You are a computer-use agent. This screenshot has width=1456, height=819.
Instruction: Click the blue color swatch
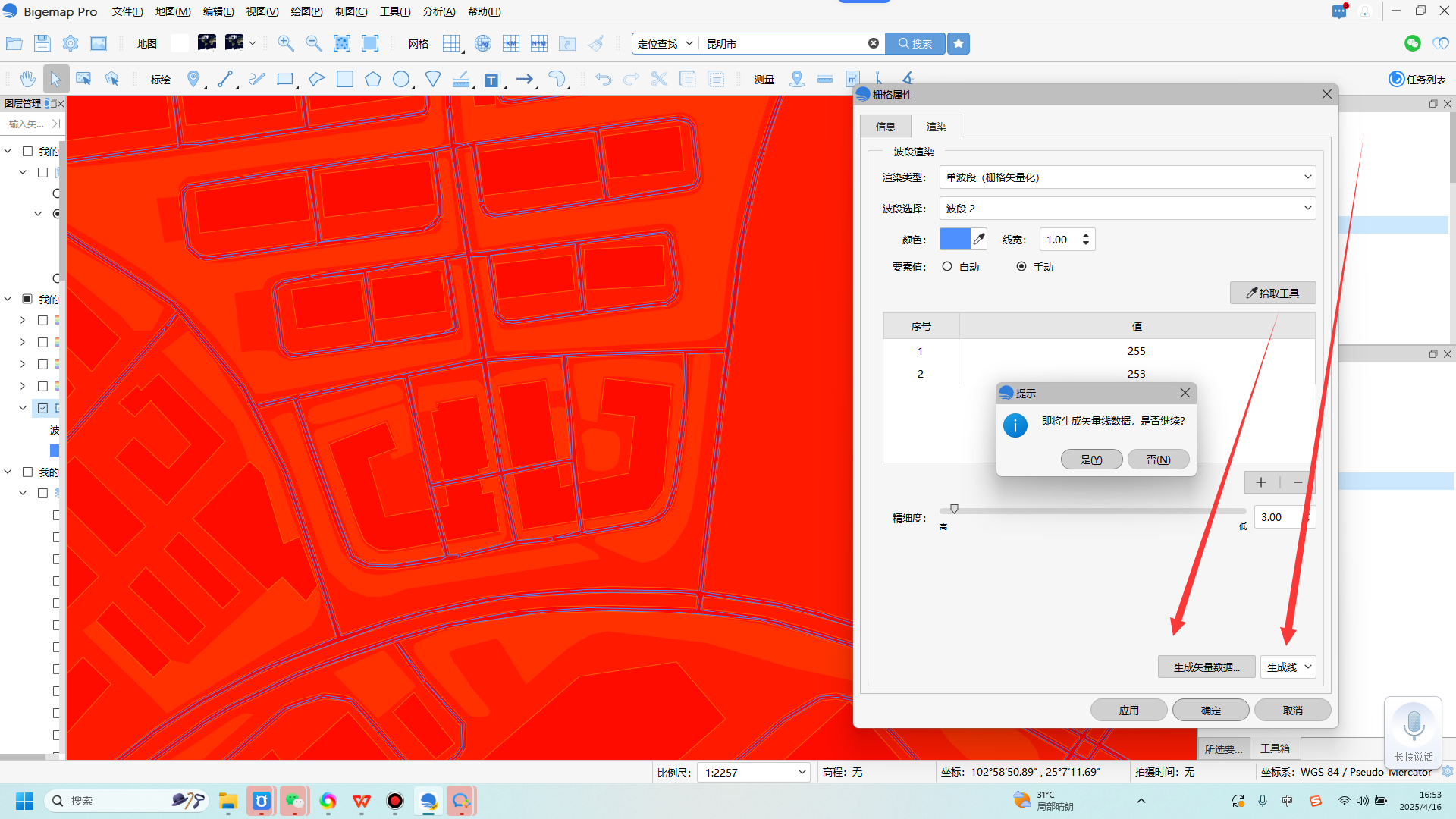coord(955,240)
